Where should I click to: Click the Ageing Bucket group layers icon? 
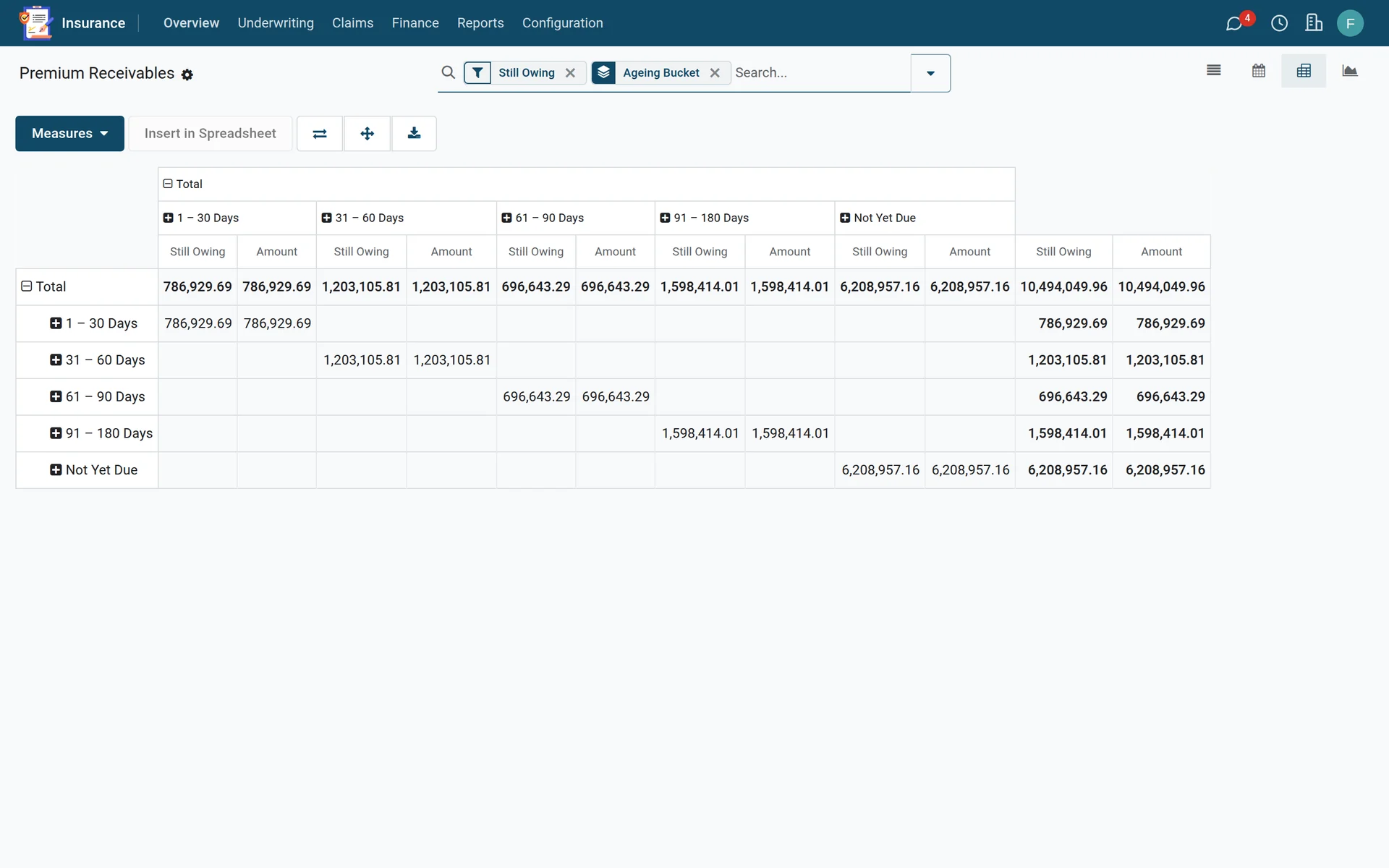604,73
